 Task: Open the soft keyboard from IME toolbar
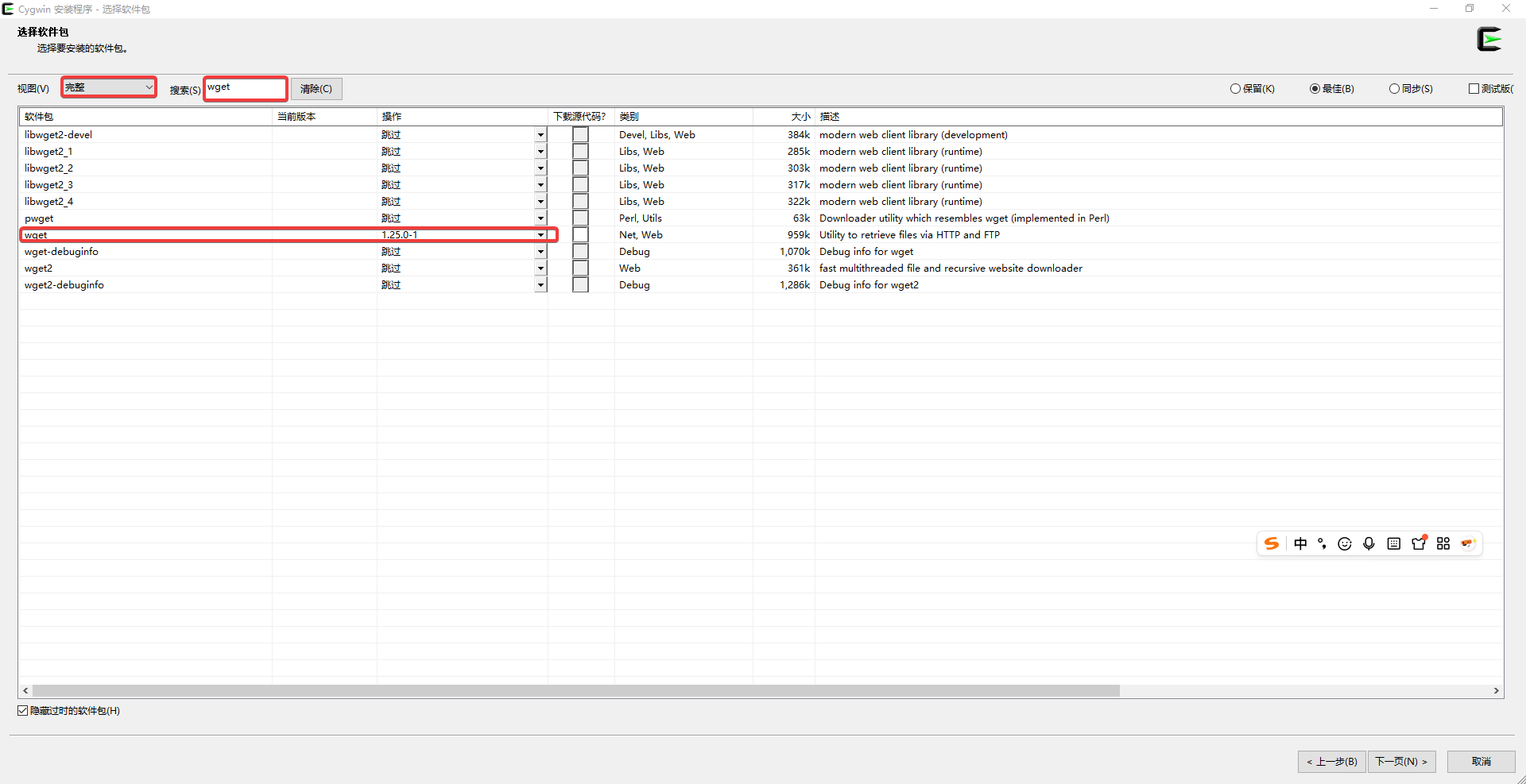pos(1393,543)
